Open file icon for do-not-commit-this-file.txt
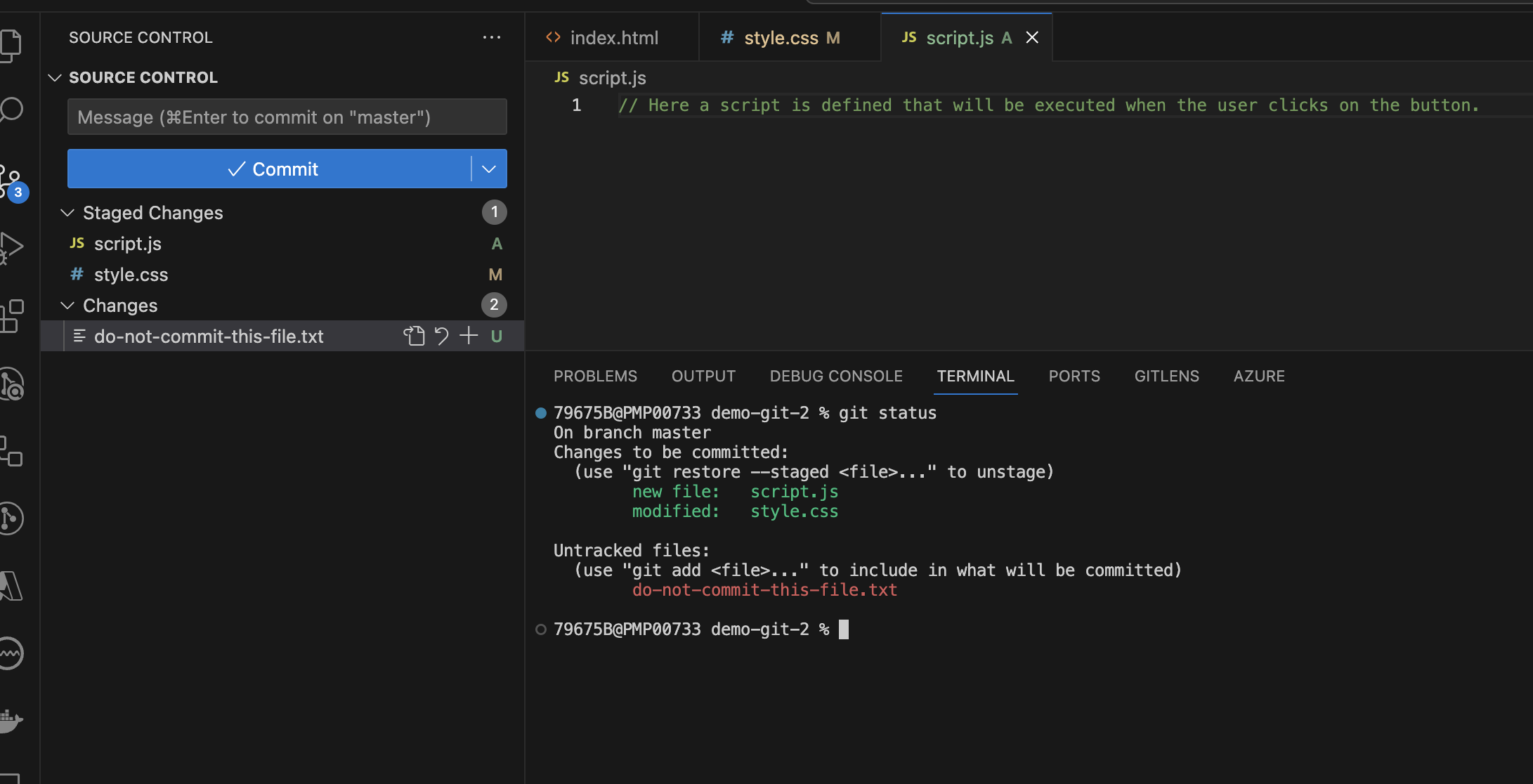The width and height of the screenshot is (1533, 784). [x=414, y=336]
